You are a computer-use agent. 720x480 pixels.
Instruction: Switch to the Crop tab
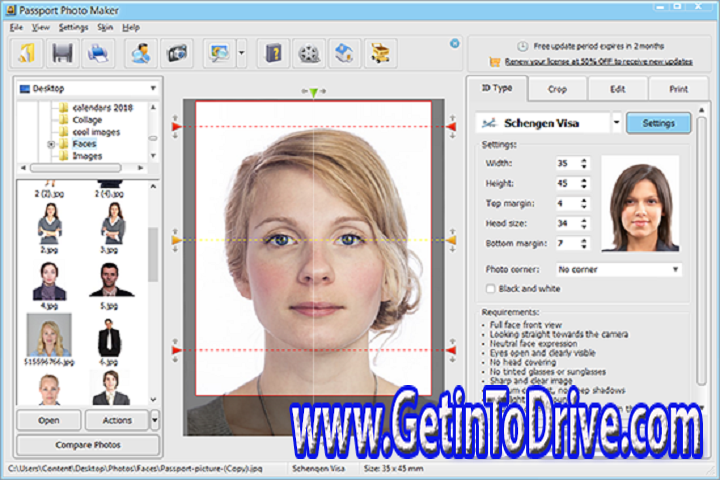[x=557, y=89]
